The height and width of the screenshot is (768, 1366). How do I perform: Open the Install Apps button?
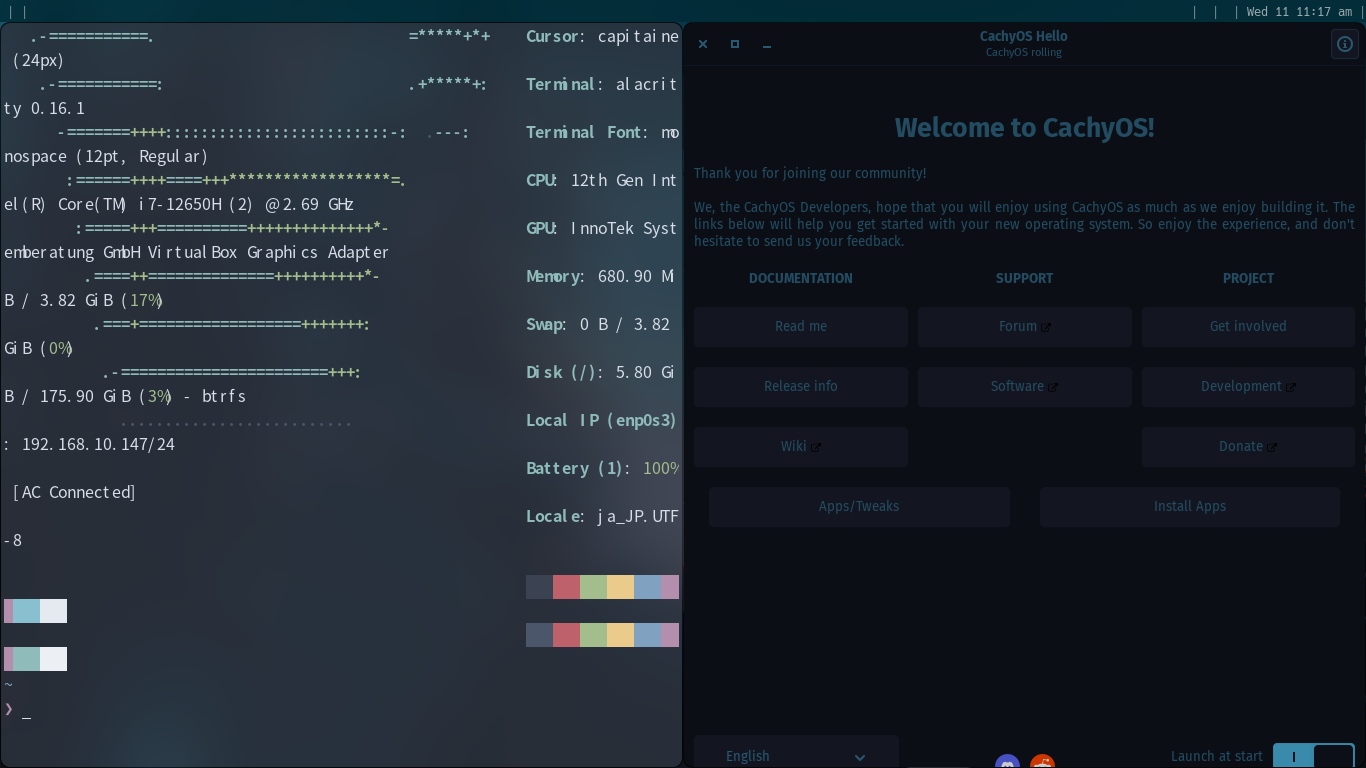click(1190, 507)
